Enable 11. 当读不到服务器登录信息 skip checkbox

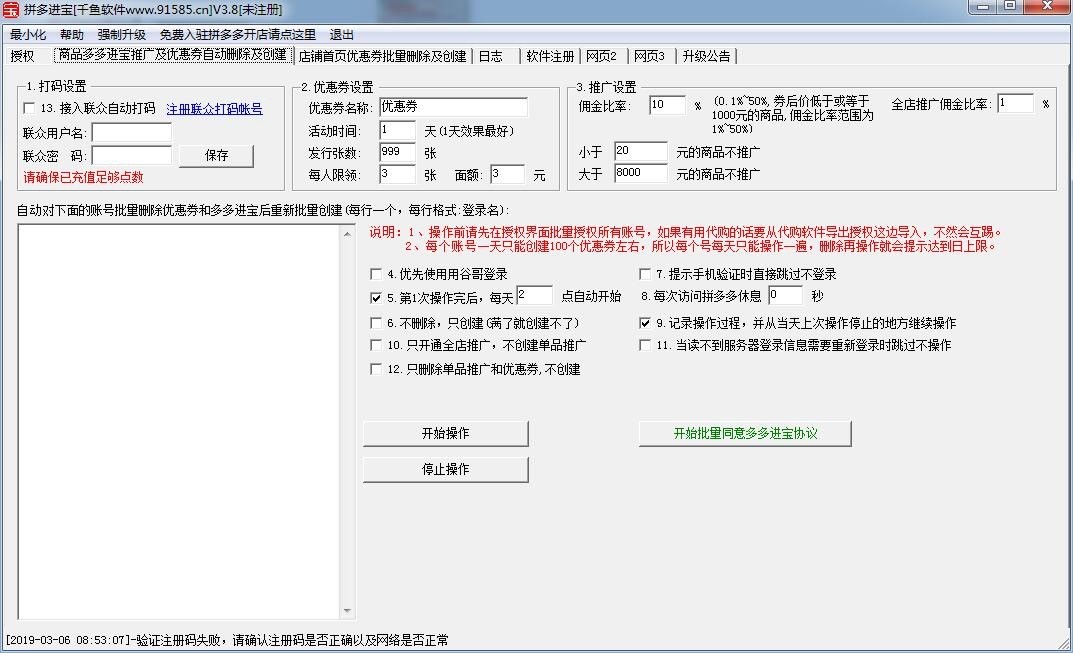[x=645, y=345]
